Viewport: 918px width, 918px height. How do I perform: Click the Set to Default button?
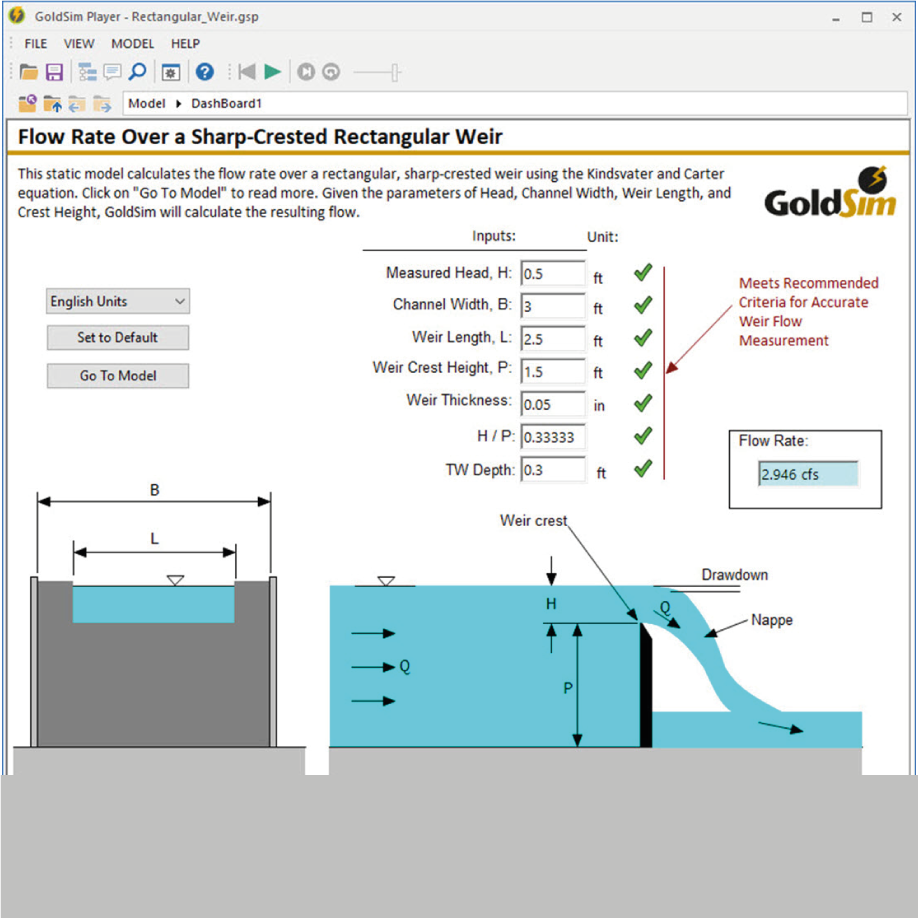118,338
